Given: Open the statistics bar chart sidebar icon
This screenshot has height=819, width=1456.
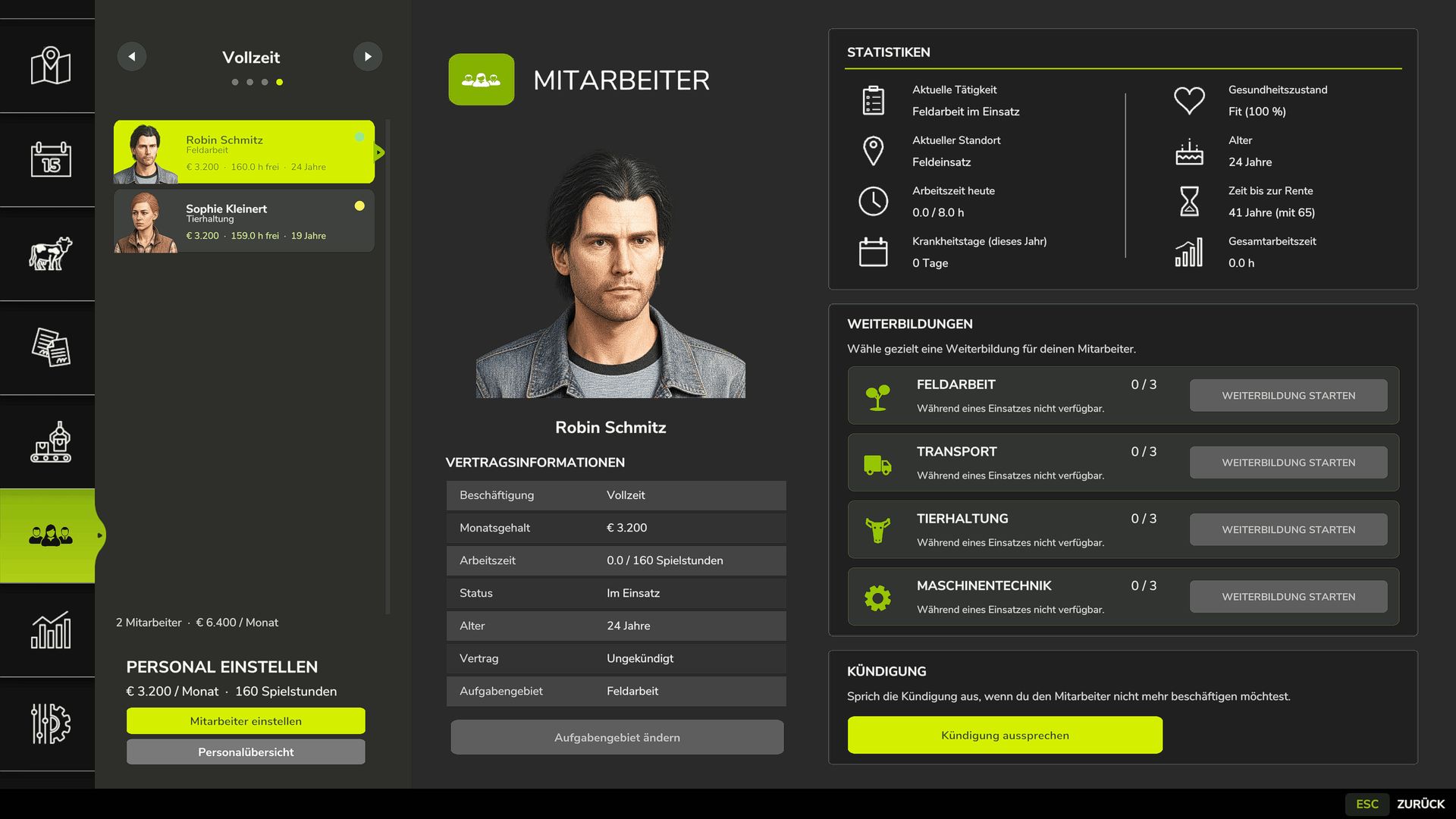Looking at the screenshot, I should pos(50,629).
